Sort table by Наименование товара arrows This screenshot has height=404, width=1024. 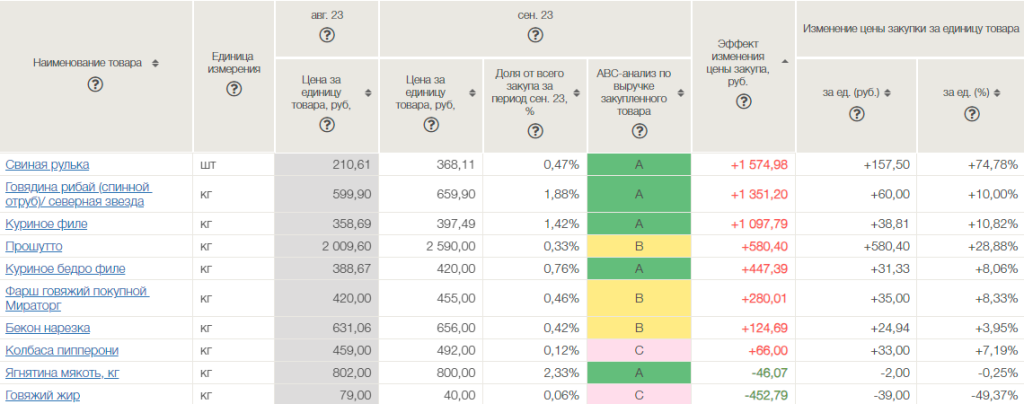pyautogui.click(x=155, y=63)
